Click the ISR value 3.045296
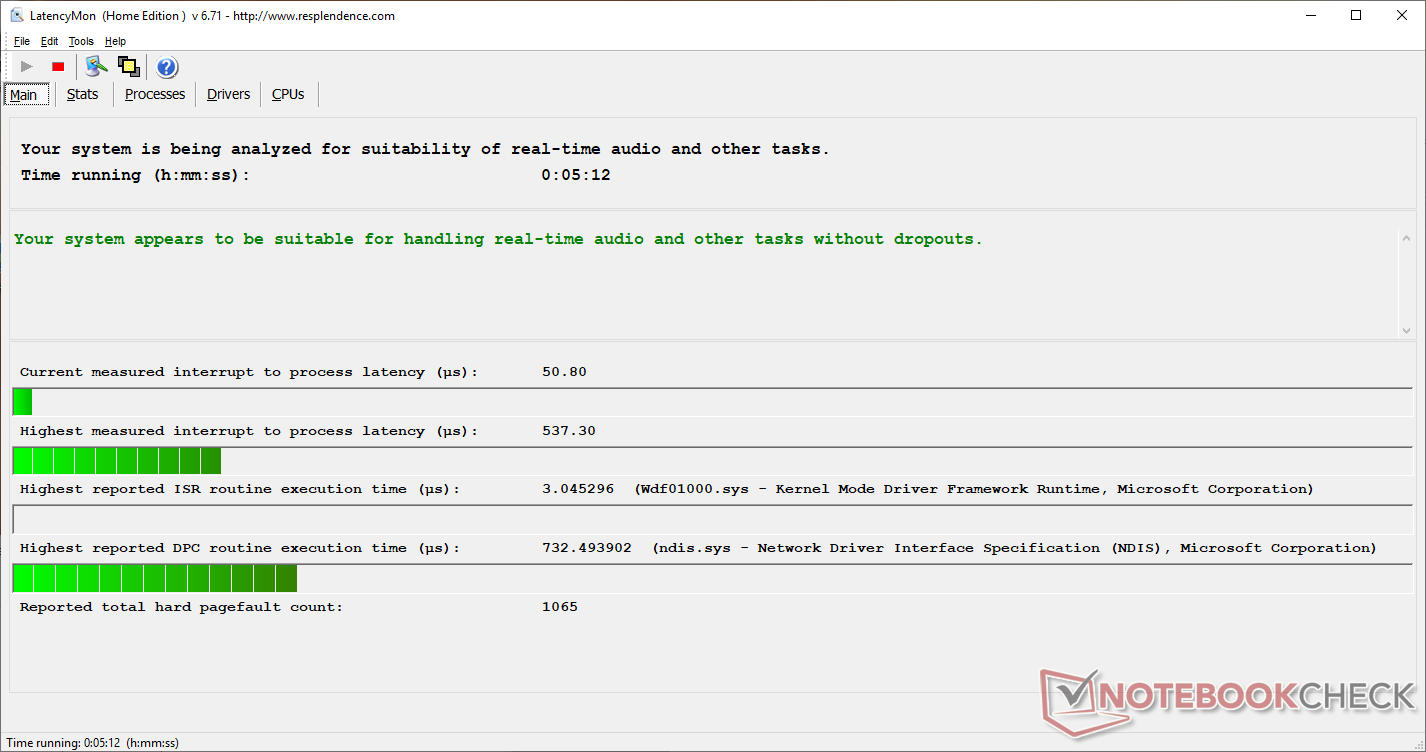 tap(578, 489)
